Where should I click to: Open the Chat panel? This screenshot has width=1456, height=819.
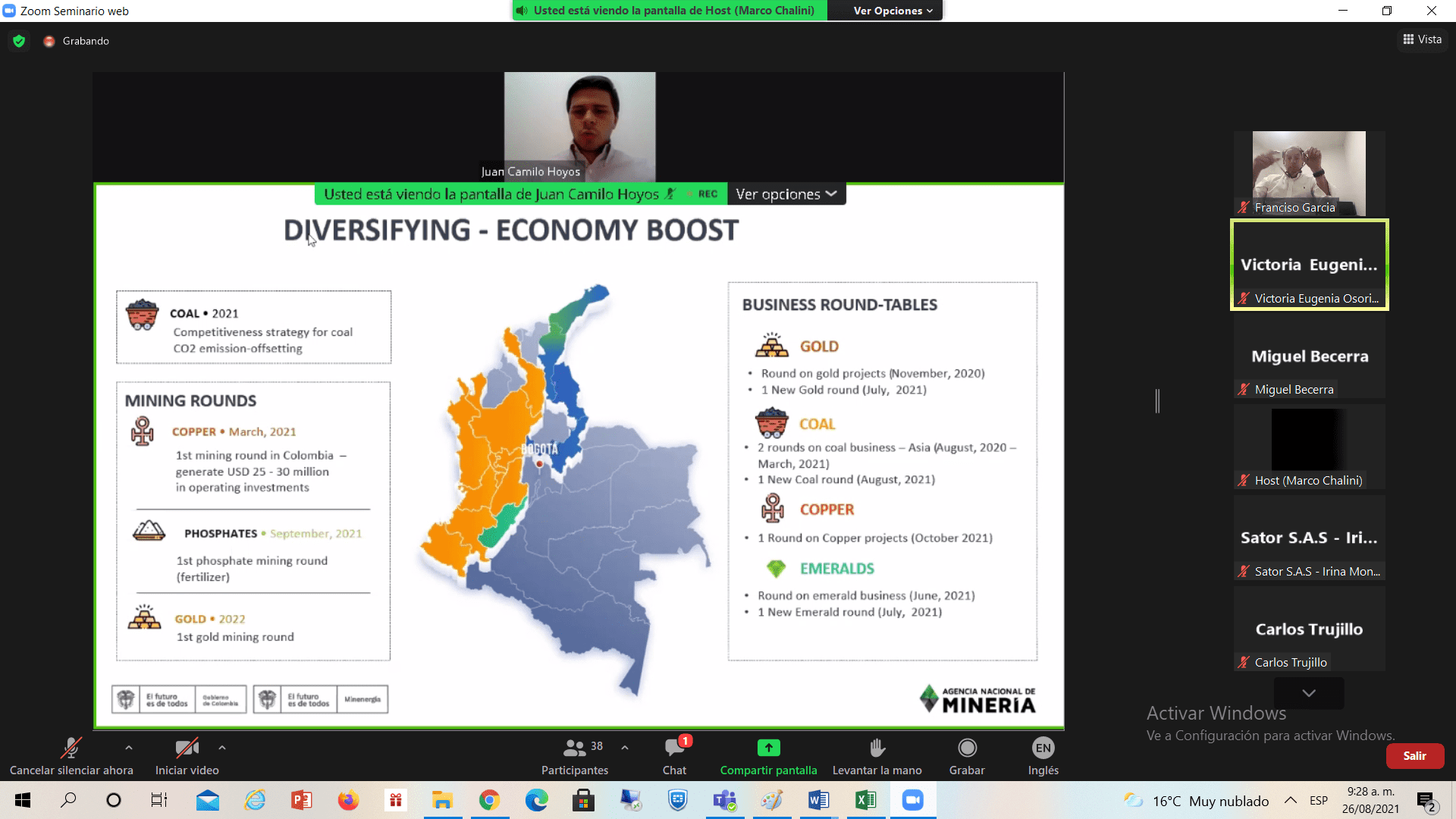tap(674, 756)
